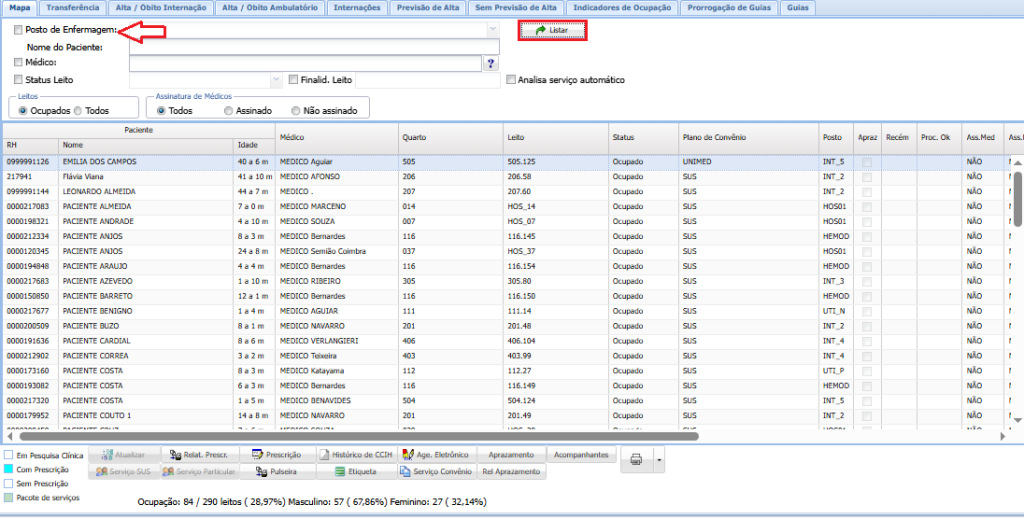Image resolution: width=1024 pixels, height=519 pixels.
Task: Click the Etiqueta button
Action: 357,471
